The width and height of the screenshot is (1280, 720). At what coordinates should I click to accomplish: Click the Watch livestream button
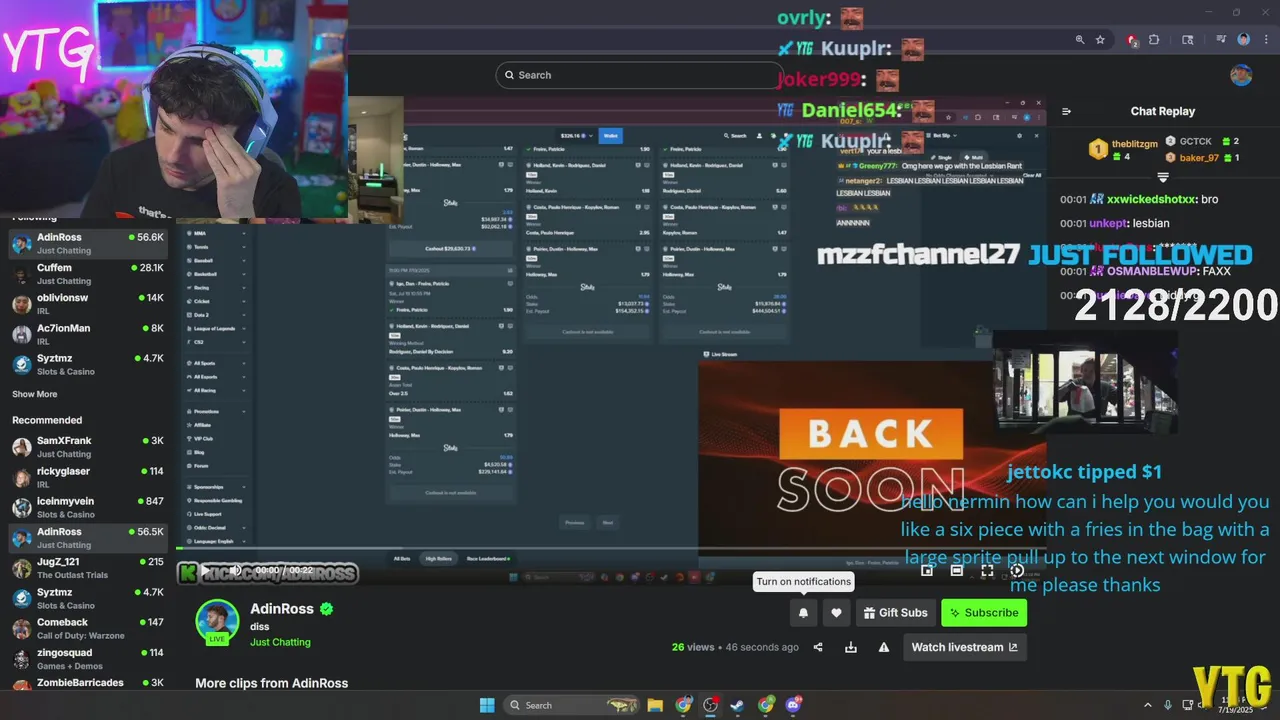click(x=964, y=647)
